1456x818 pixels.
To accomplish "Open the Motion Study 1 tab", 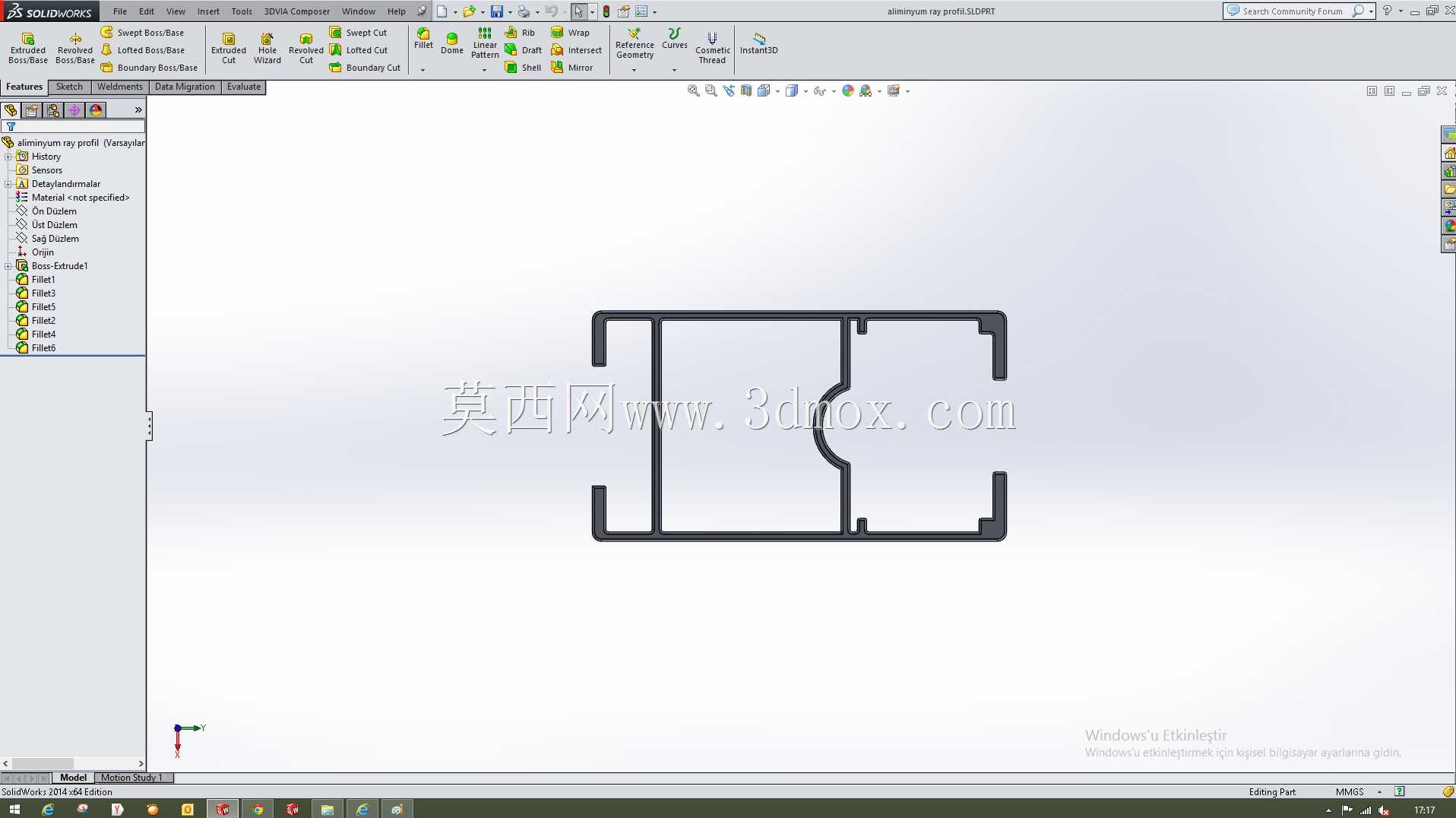I will (131, 778).
